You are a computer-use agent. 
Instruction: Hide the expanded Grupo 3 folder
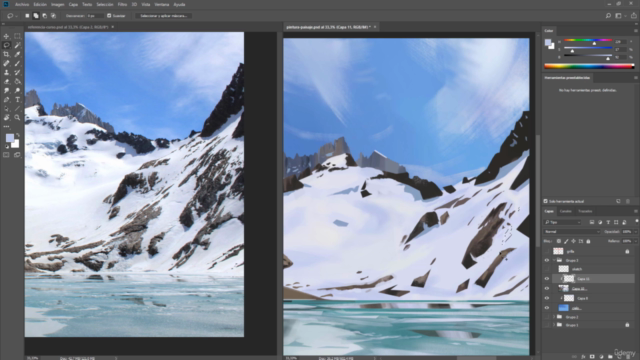pos(547,260)
